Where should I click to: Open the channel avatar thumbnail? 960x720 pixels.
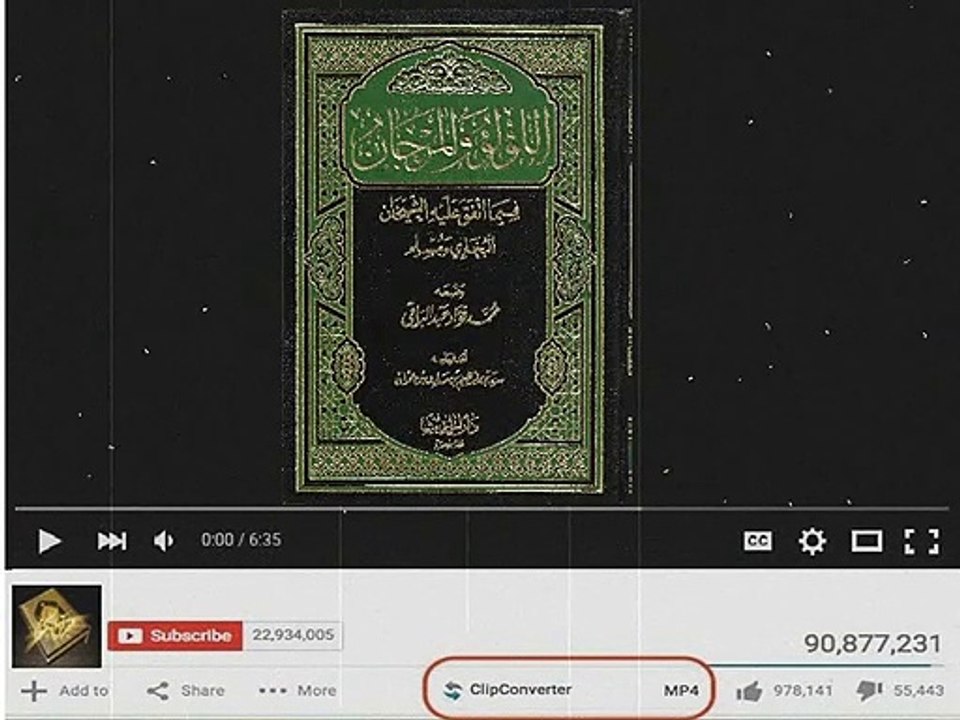[57, 626]
